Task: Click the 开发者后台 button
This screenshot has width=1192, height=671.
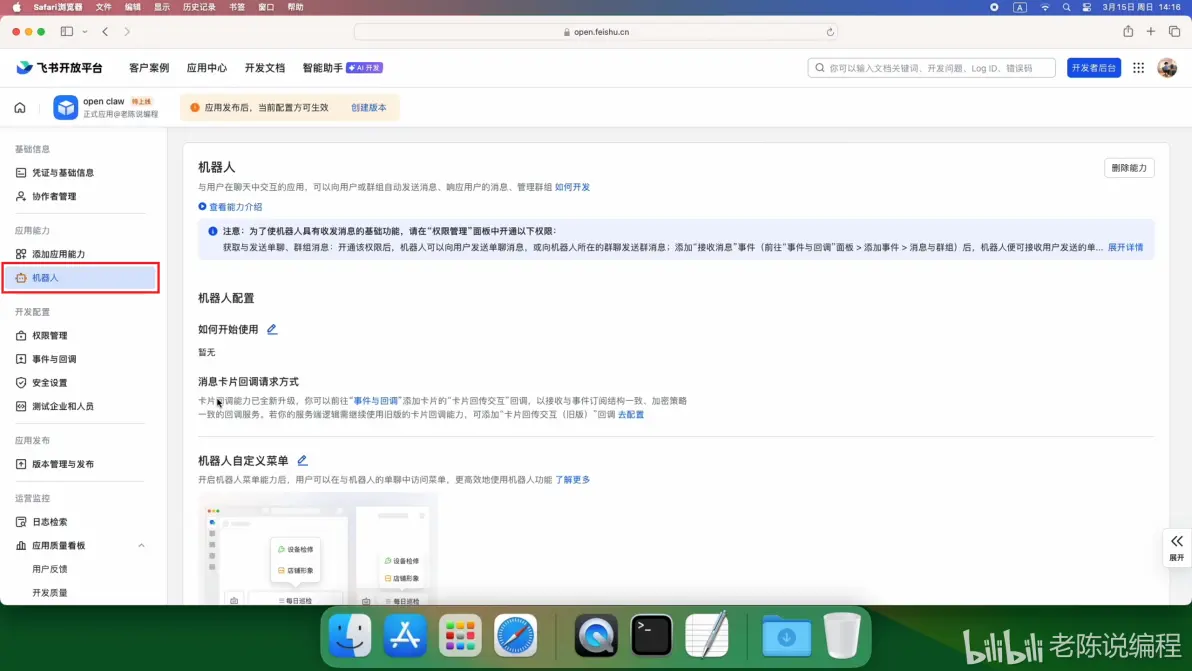Action: (x=1093, y=68)
